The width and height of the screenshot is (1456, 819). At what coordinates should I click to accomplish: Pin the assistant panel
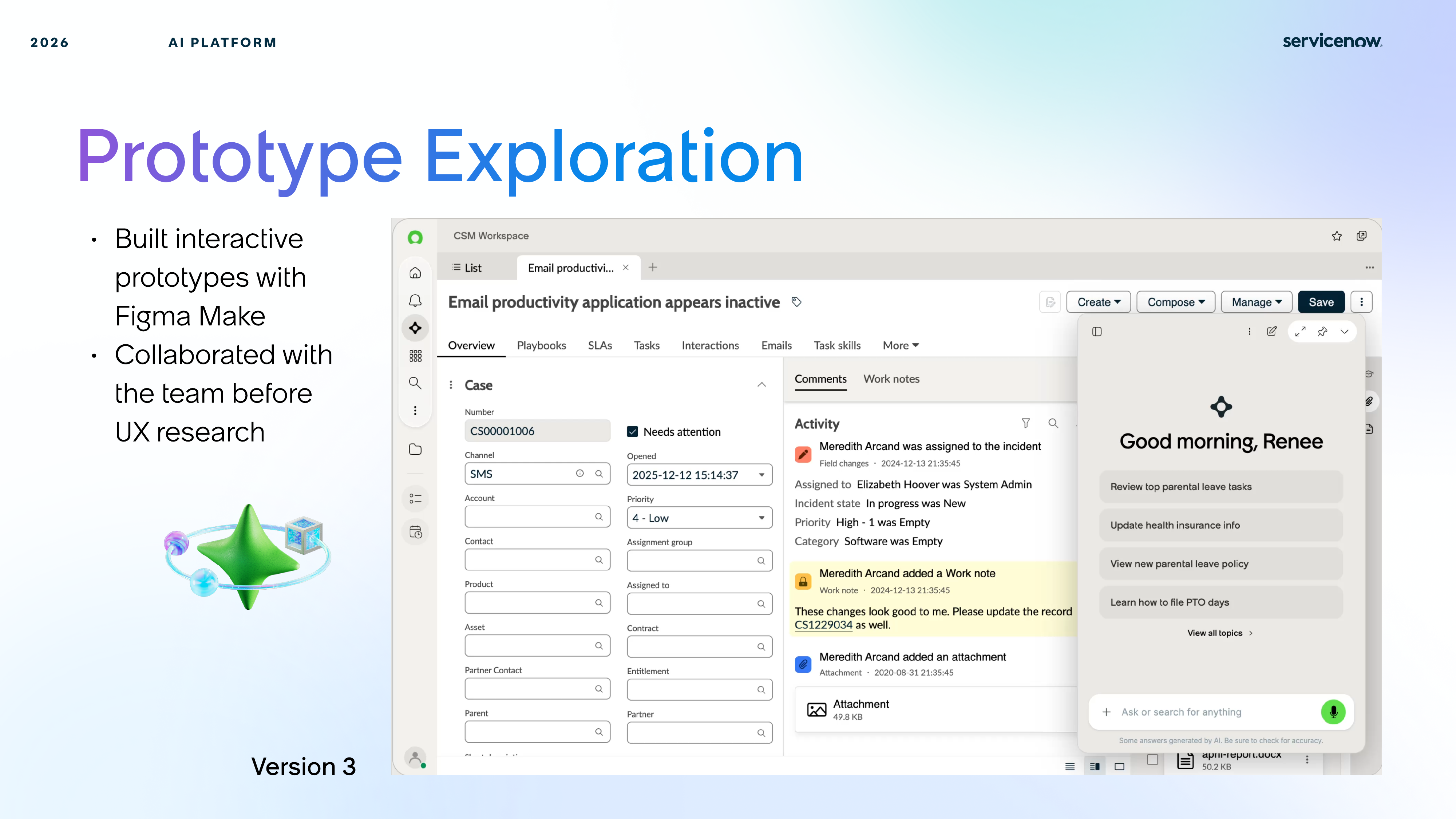[x=1322, y=331]
